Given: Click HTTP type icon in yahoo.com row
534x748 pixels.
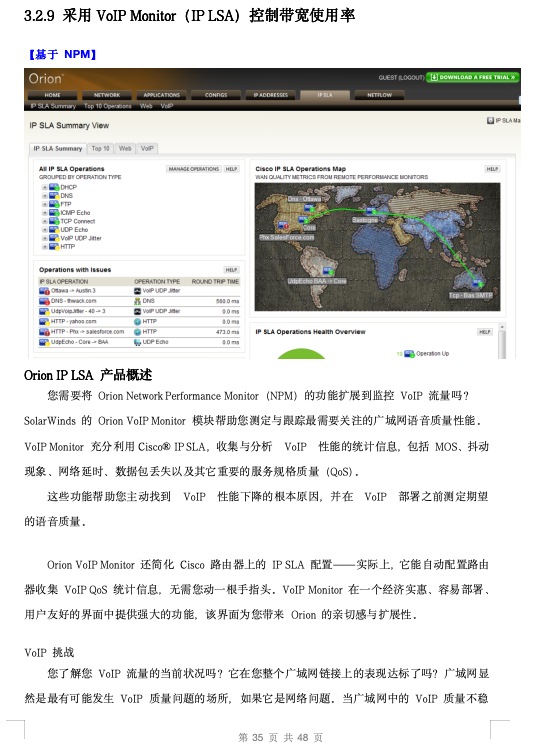Looking at the screenshot, I should [x=137, y=322].
